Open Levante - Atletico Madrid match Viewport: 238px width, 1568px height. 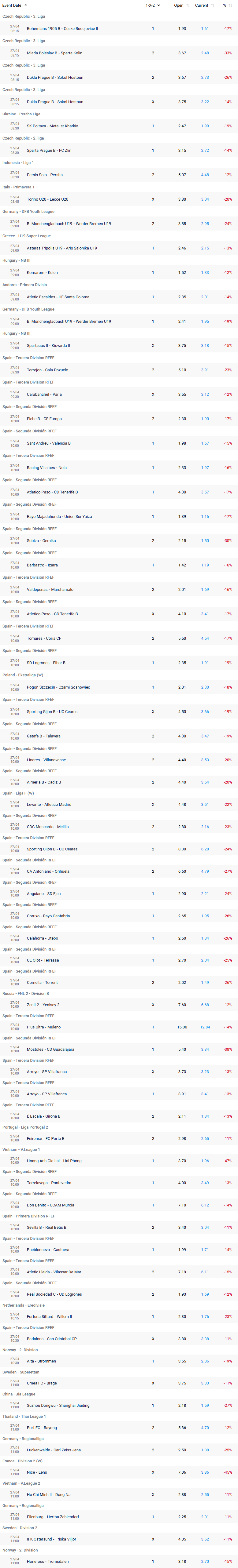pos(49,805)
